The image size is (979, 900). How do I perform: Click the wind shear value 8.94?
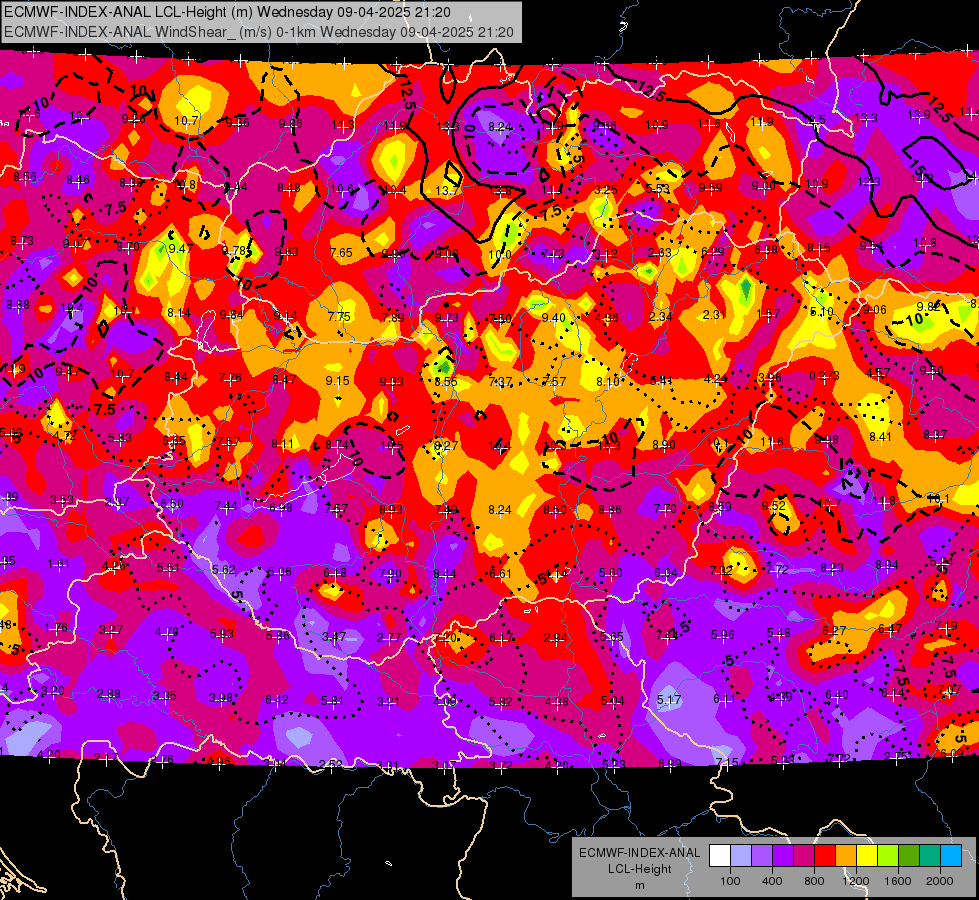[887, 565]
